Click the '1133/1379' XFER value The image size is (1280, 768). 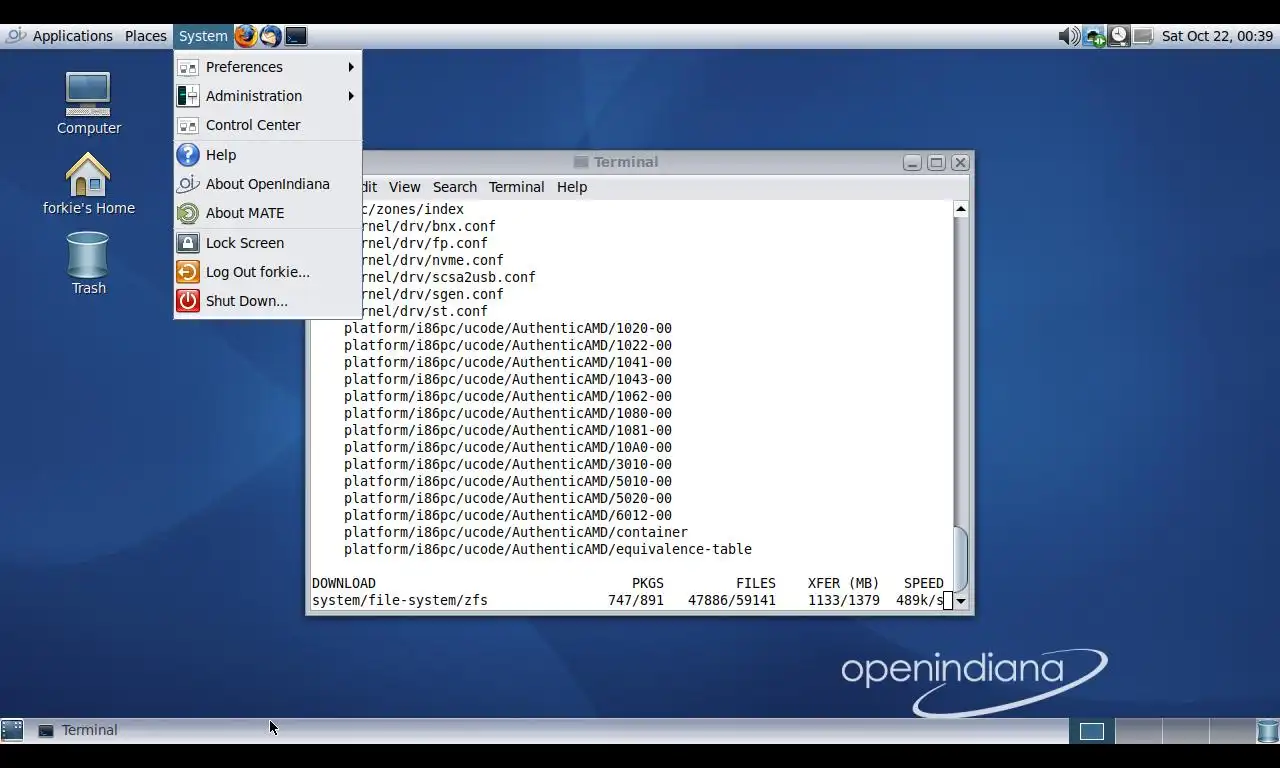click(x=844, y=600)
